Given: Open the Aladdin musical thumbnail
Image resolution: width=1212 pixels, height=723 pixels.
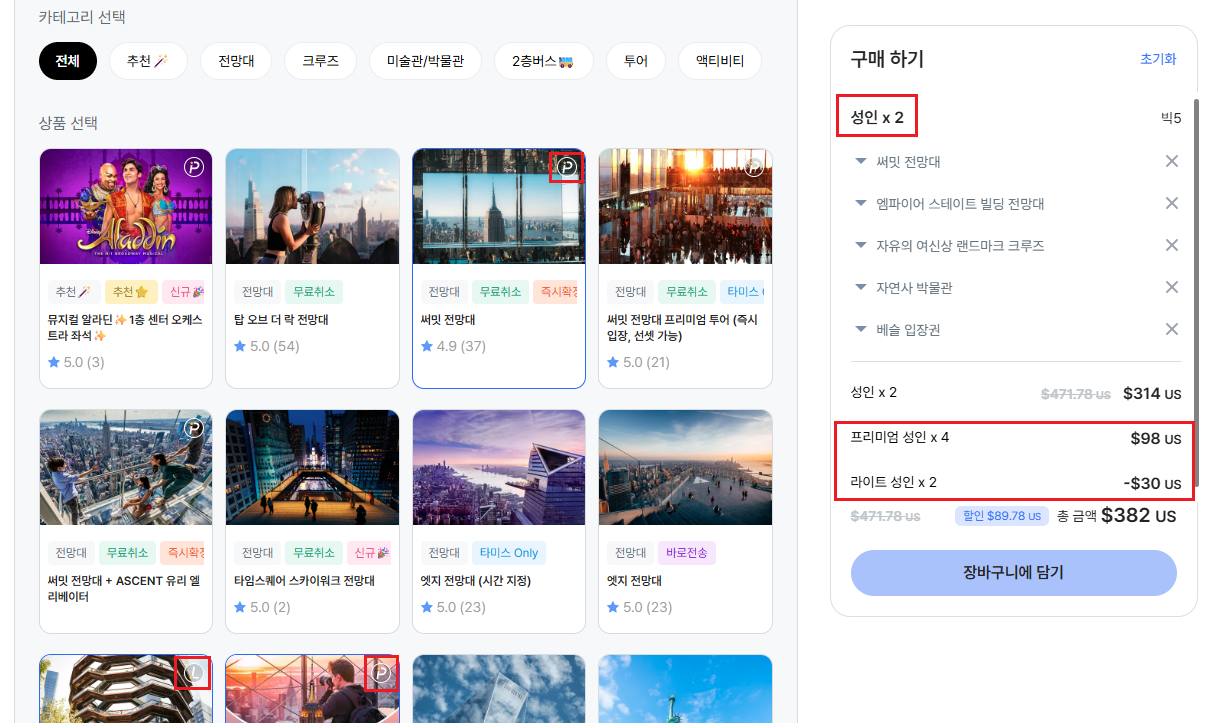Looking at the screenshot, I should click(x=126, y=207).
